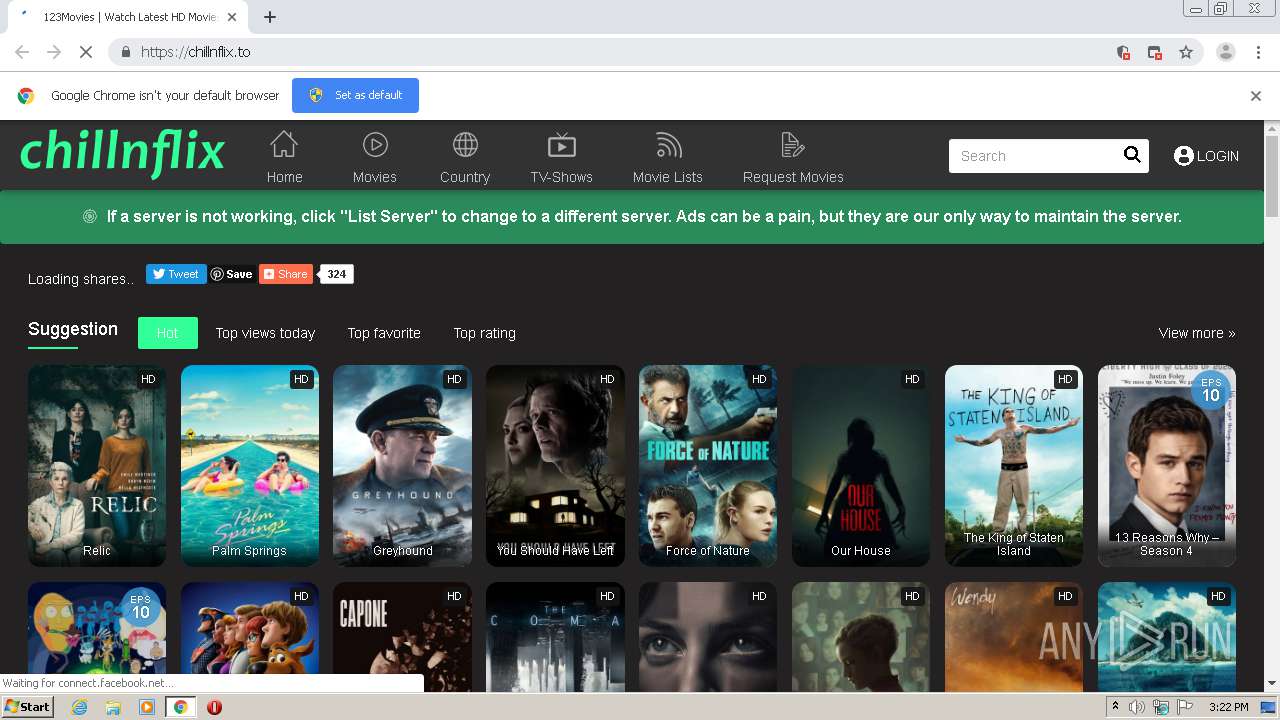
Task: Click the Tweet share button
Action: coord(176,274)
